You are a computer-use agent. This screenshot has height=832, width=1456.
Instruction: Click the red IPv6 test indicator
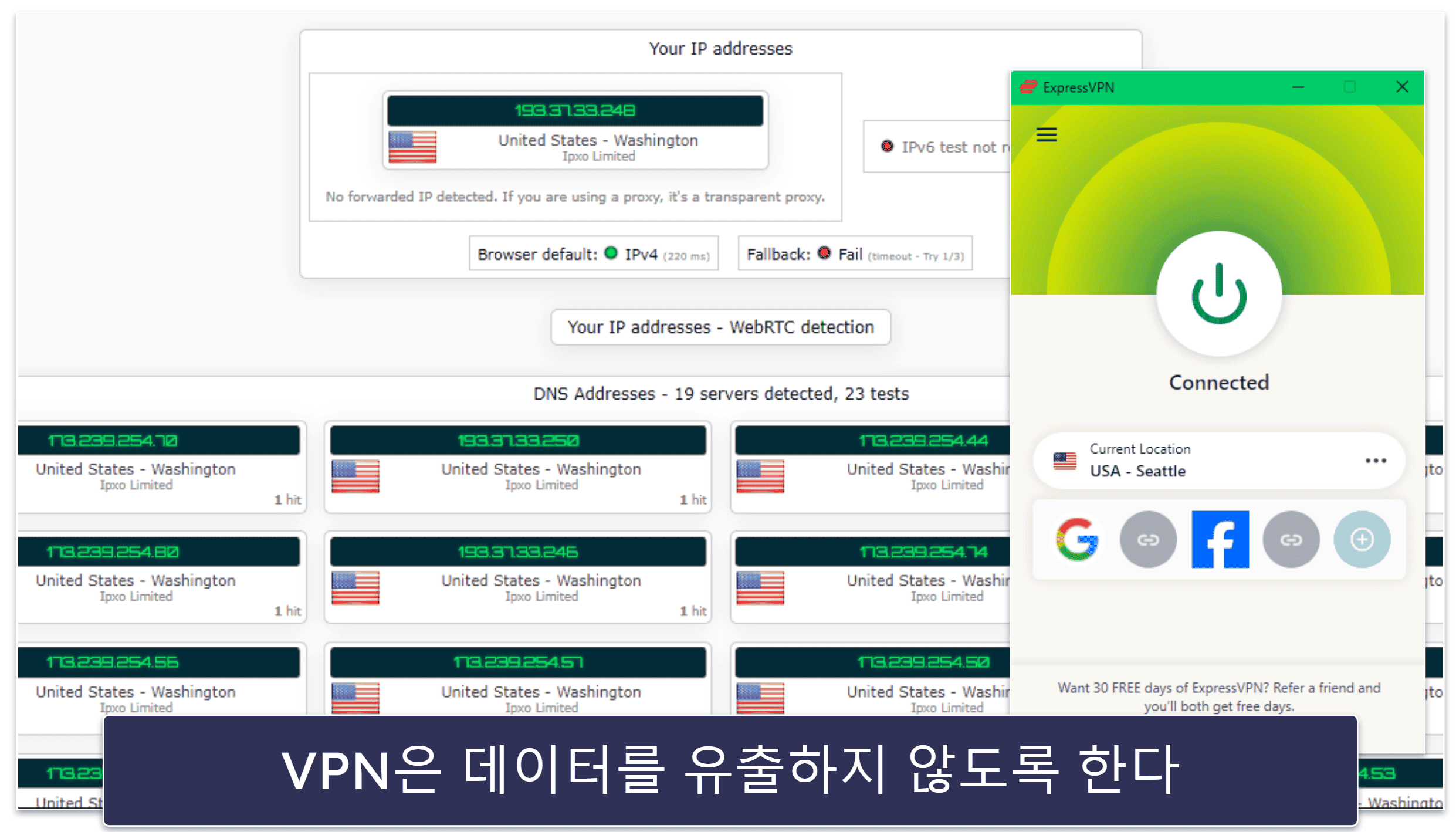(x=887, y=146)
